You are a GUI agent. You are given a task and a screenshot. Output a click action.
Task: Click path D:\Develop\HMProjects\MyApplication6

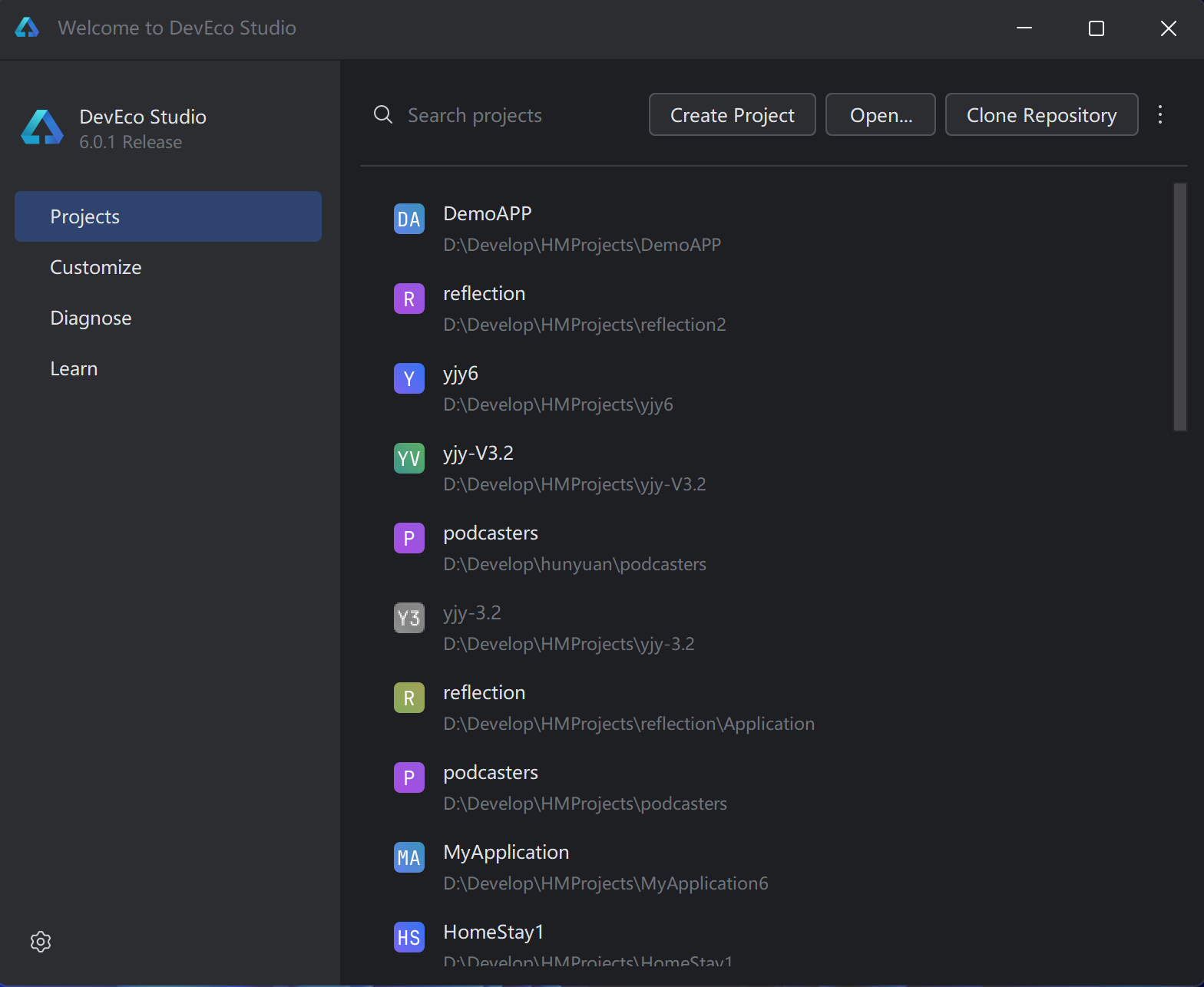coord(606,883)
